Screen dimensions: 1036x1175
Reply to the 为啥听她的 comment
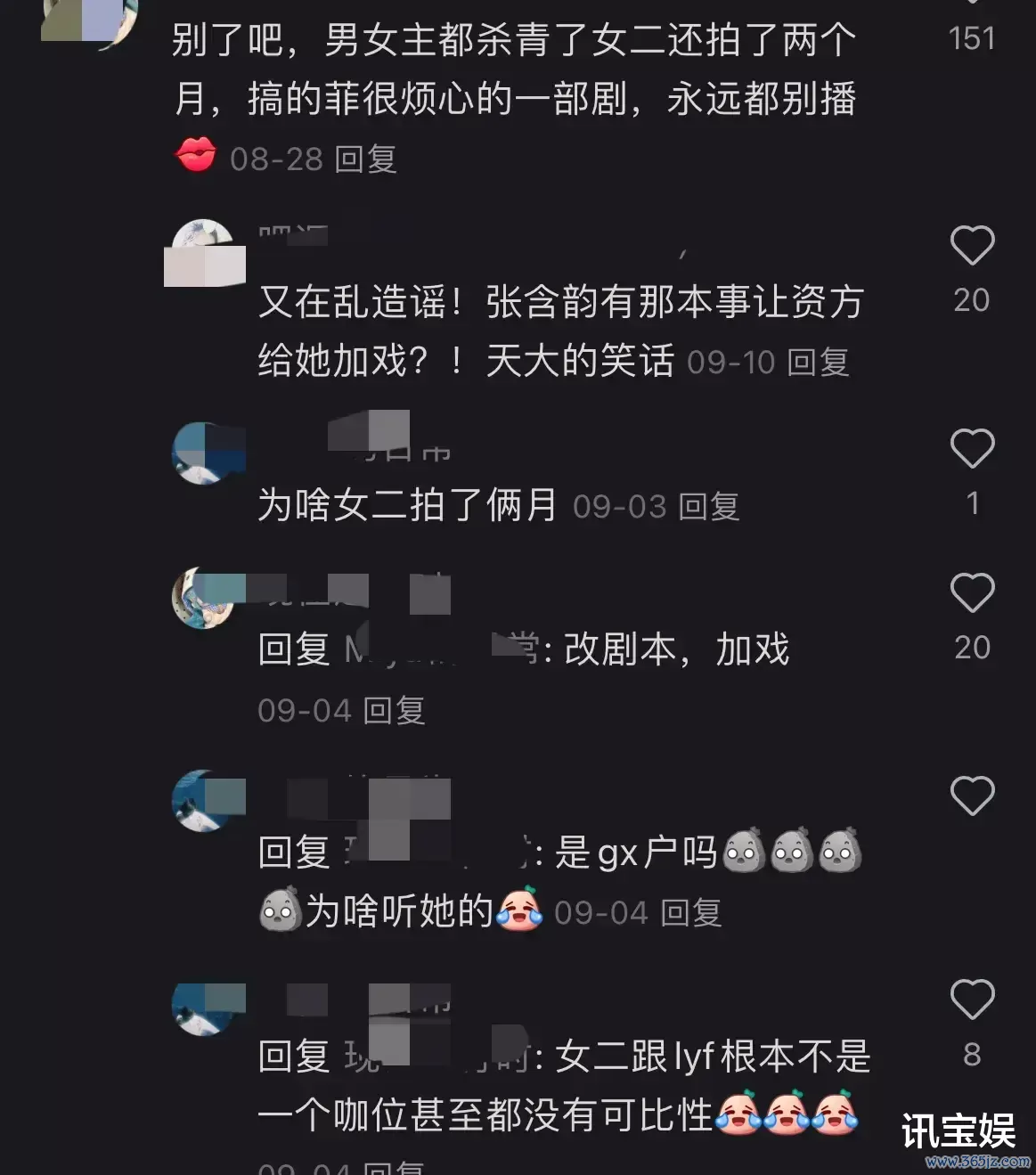[690, 913]
